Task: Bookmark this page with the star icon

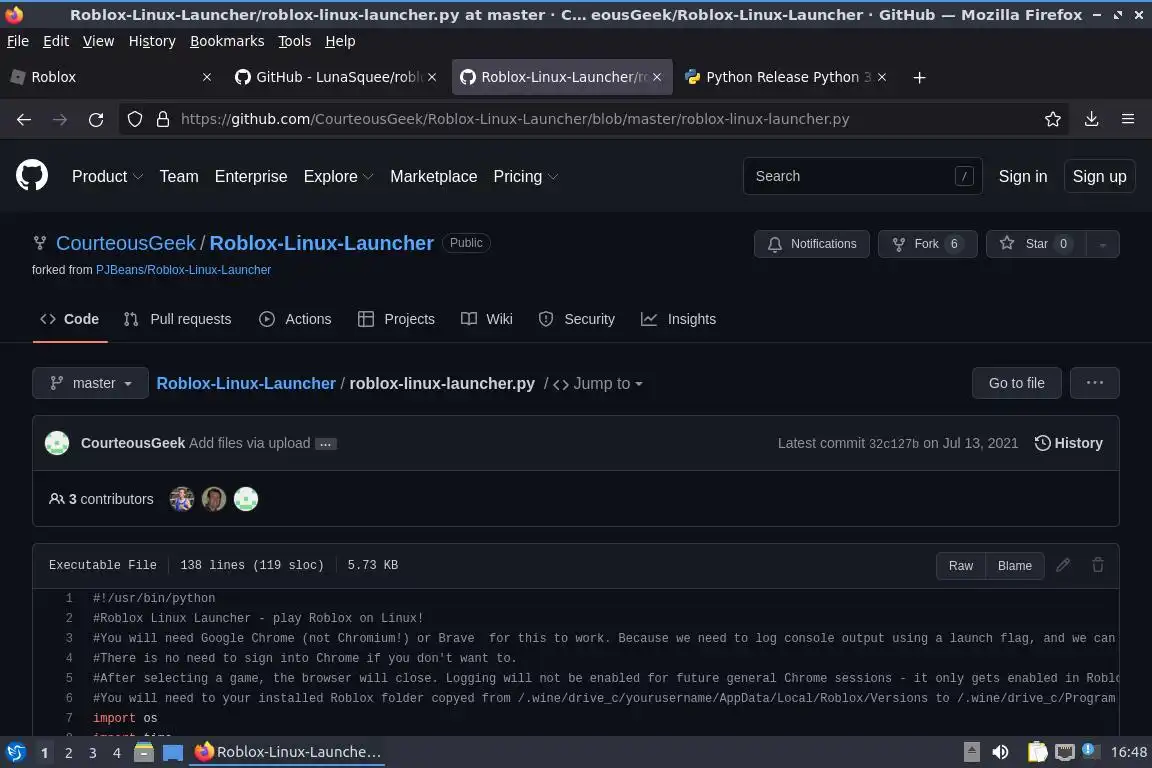Action: click(x=1052, y=119)
